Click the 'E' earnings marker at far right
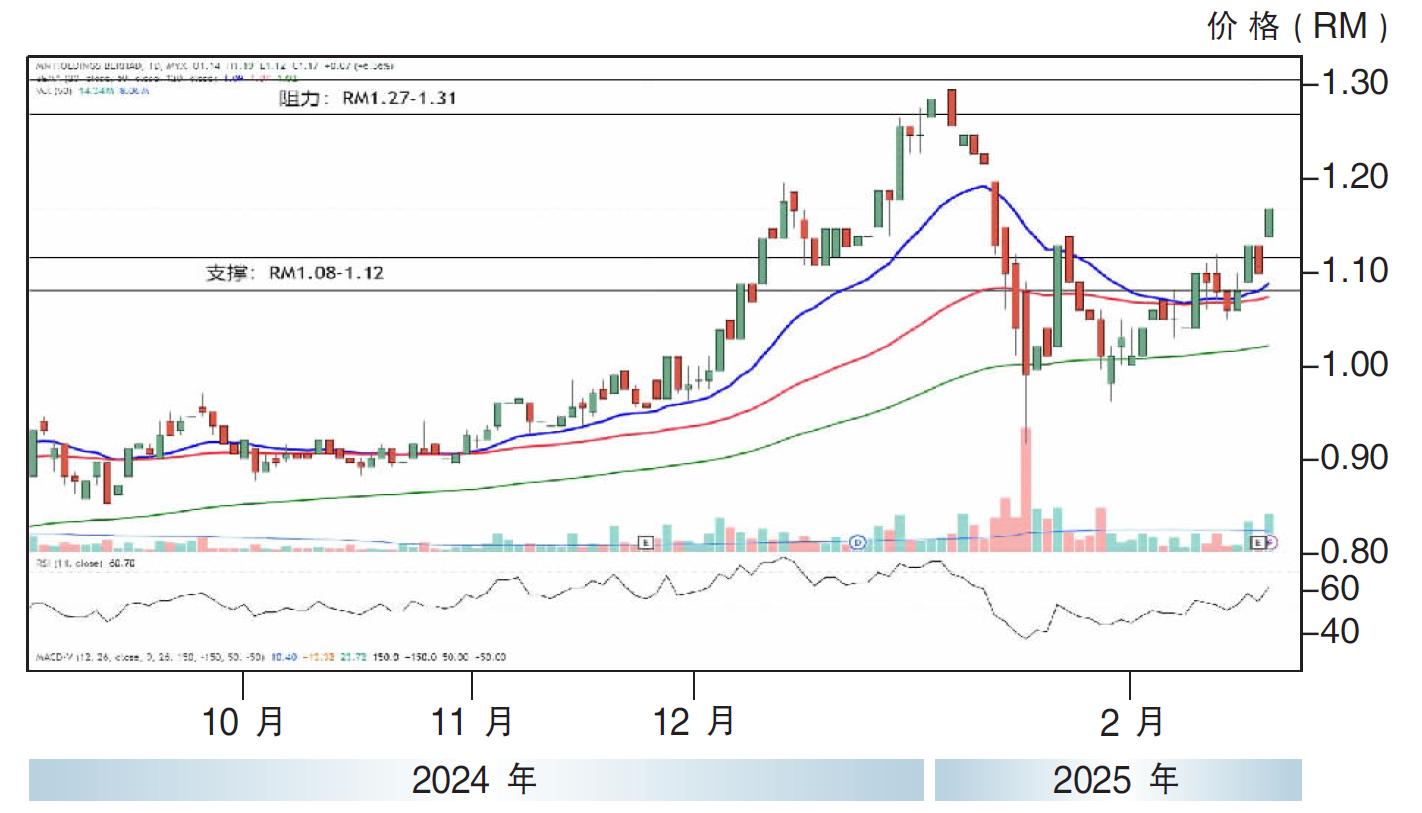The image size is (1422, 813). pyautogui.click(x=1259, y=542)
